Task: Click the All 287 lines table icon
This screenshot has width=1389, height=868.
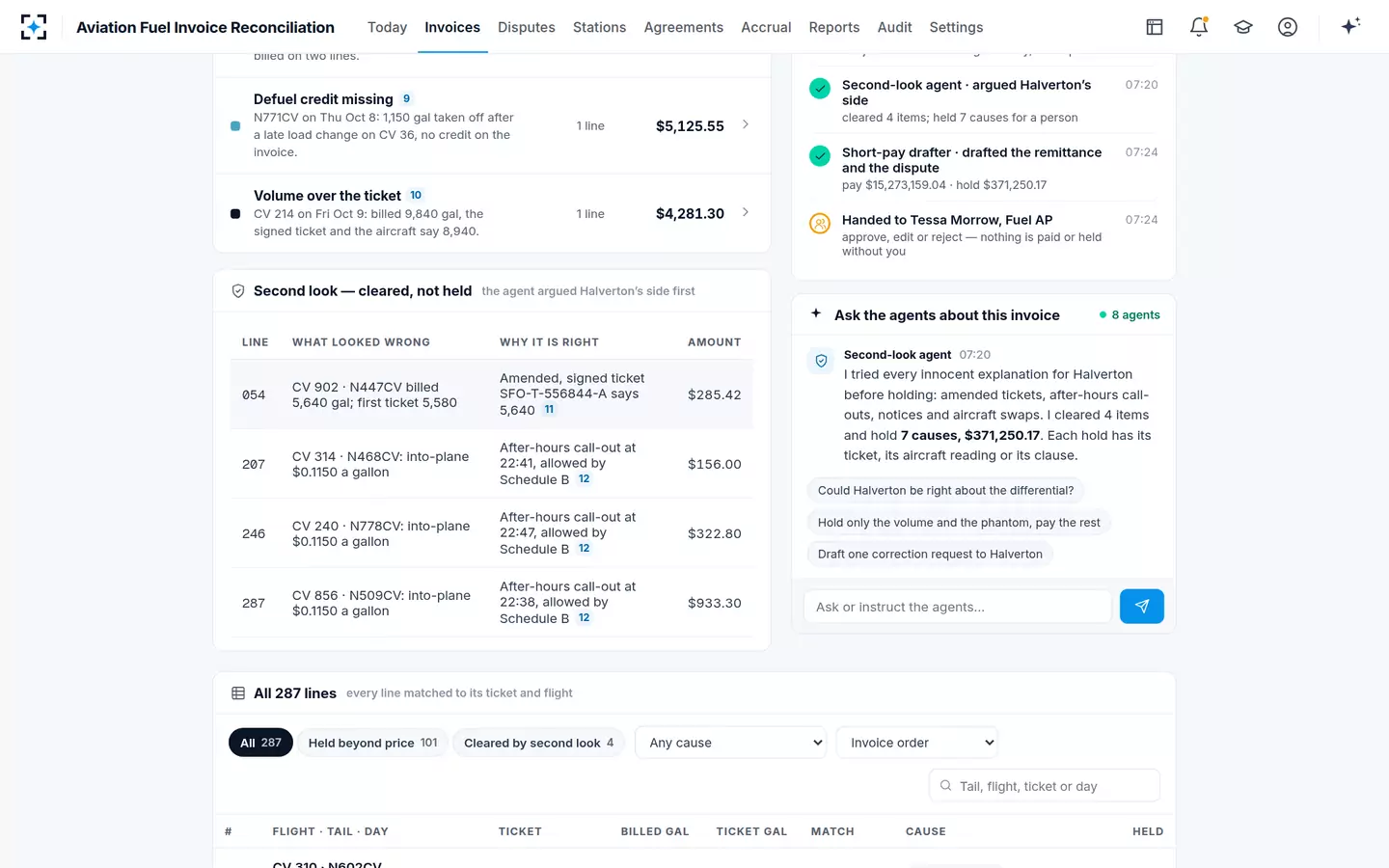Action: (238, 693)
